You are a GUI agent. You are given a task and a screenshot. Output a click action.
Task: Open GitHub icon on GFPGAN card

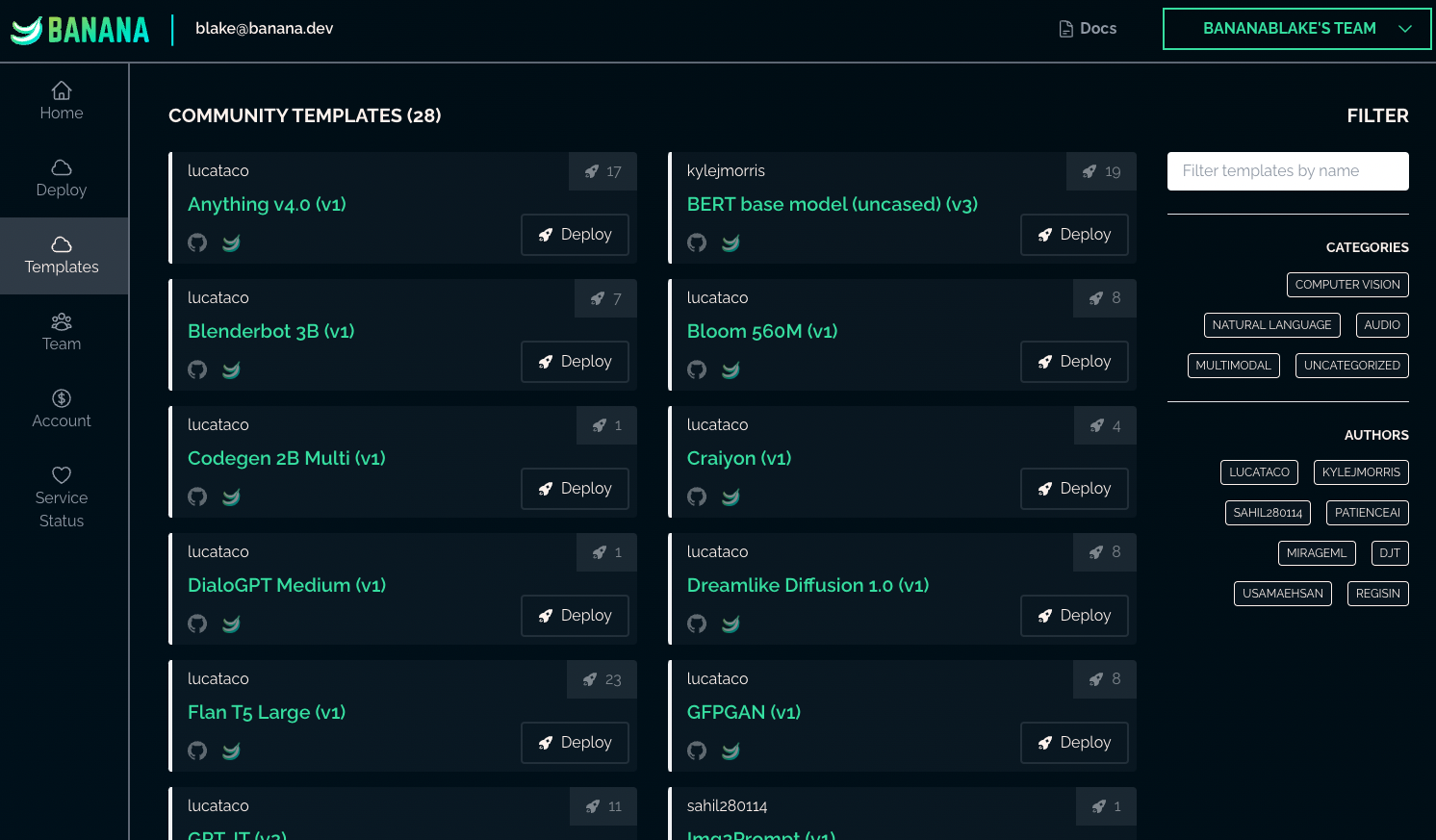pyautogui.click(x=697, y=751)
